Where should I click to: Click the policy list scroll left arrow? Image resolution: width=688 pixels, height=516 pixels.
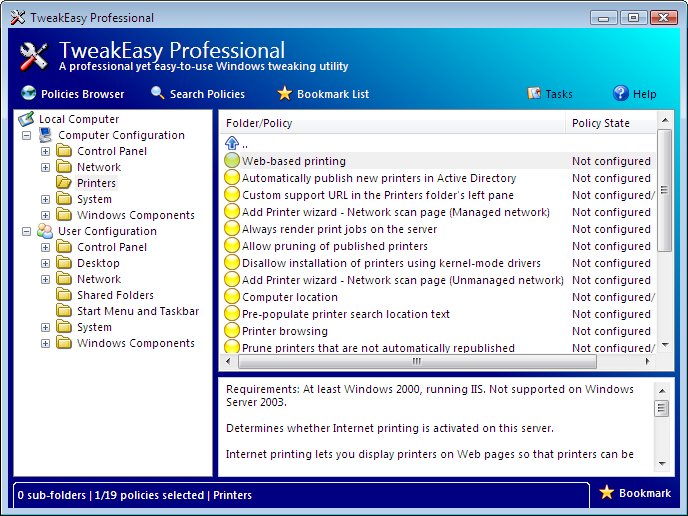click(228, 362)
